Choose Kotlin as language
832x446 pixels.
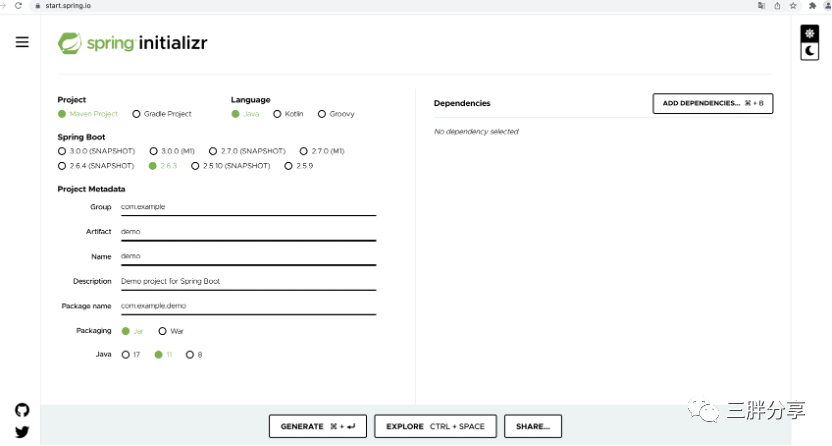tap(288, 114)
